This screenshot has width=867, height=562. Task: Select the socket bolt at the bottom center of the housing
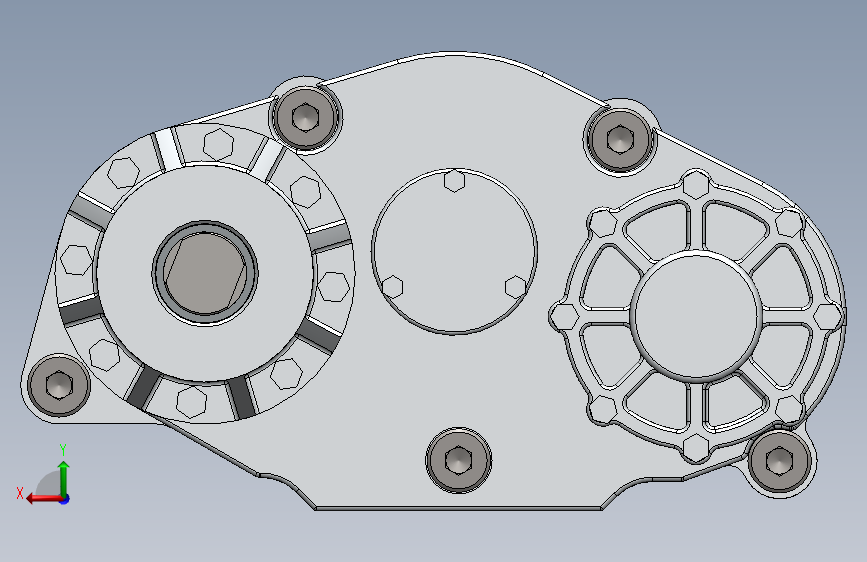click(x=458, y=460)
